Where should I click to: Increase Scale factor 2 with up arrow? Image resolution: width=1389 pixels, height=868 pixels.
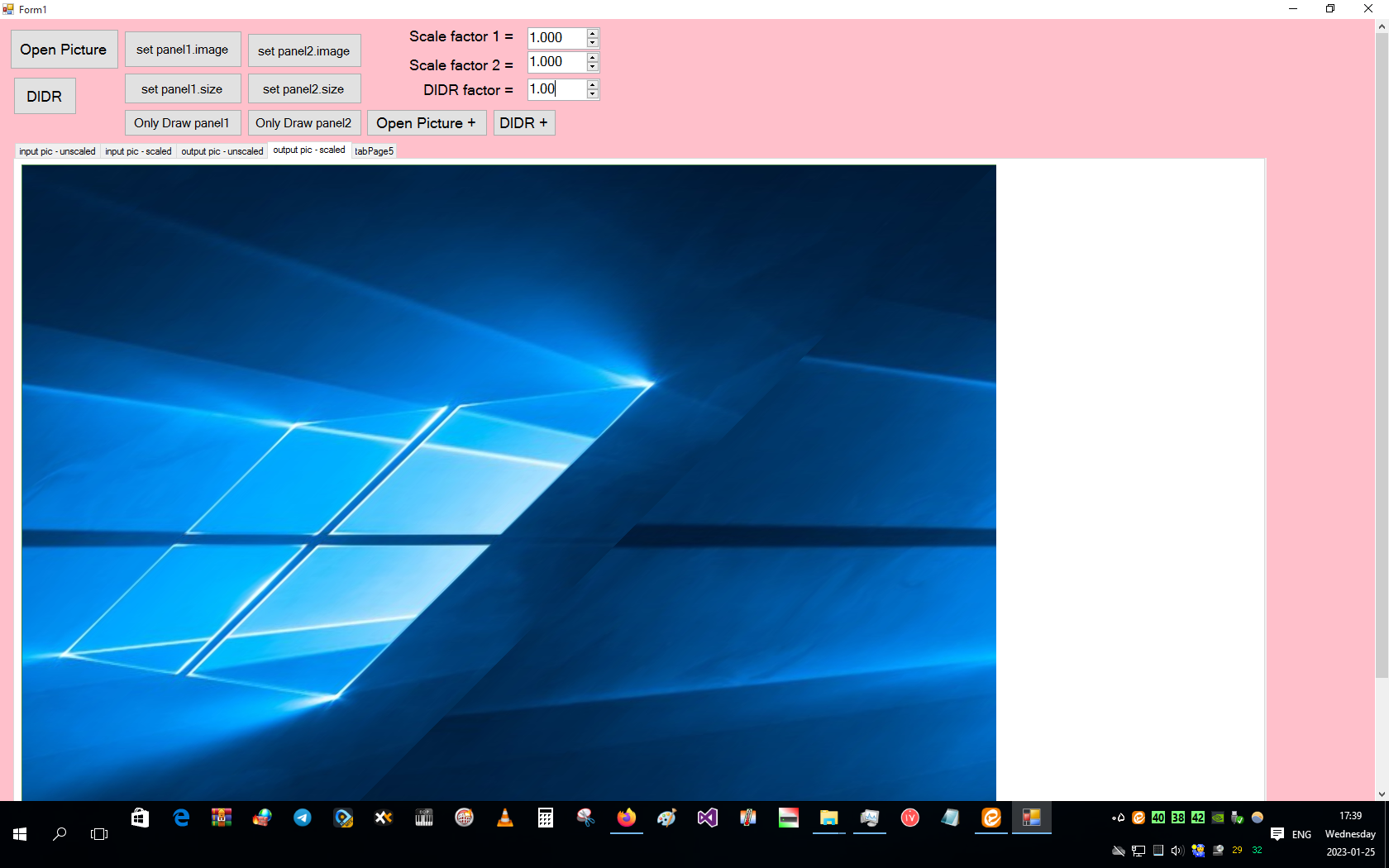click(x=593, y=58)
